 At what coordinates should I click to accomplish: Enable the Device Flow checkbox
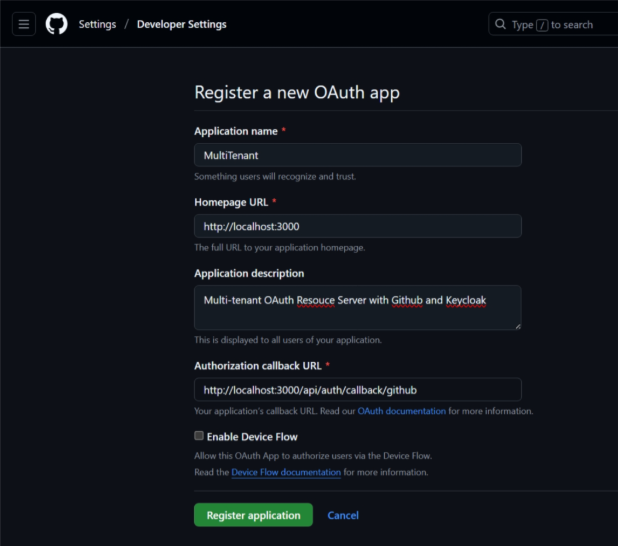click(x=199, y=436)
